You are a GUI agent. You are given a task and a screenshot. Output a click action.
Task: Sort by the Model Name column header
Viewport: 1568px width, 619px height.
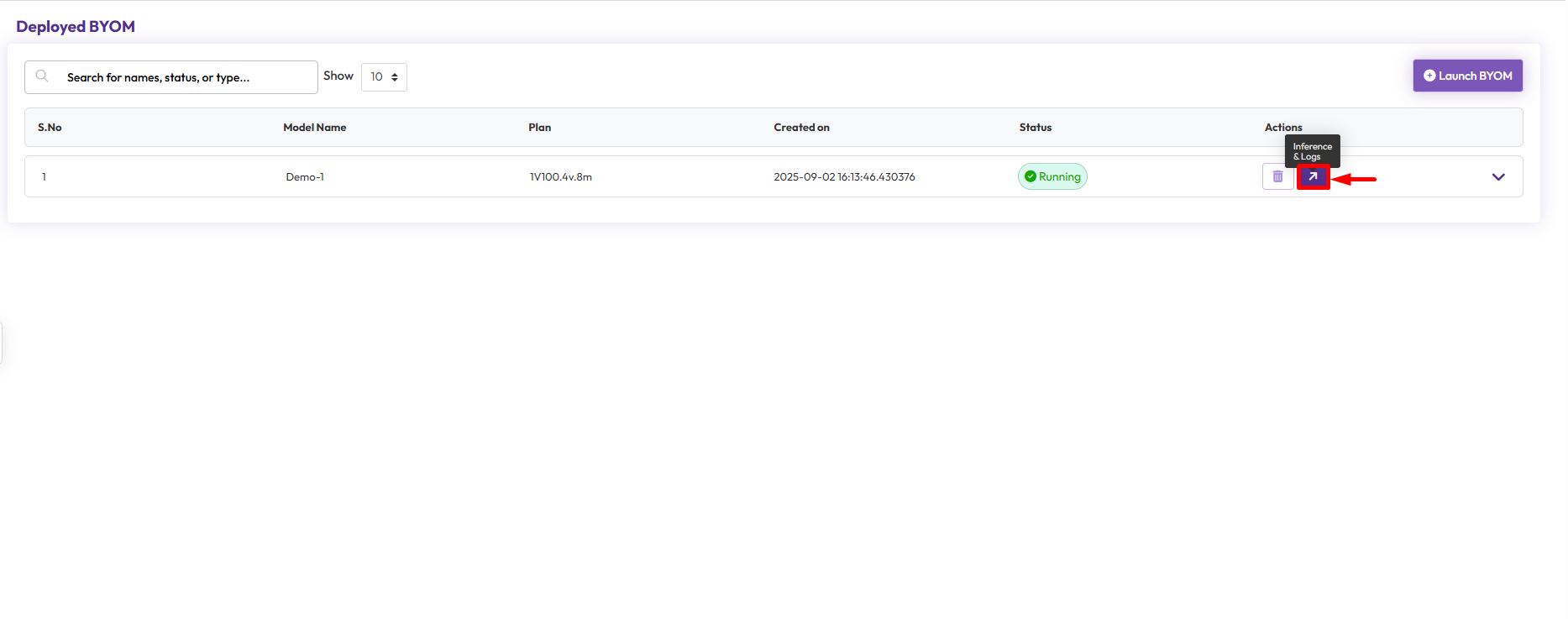point(314,128)
